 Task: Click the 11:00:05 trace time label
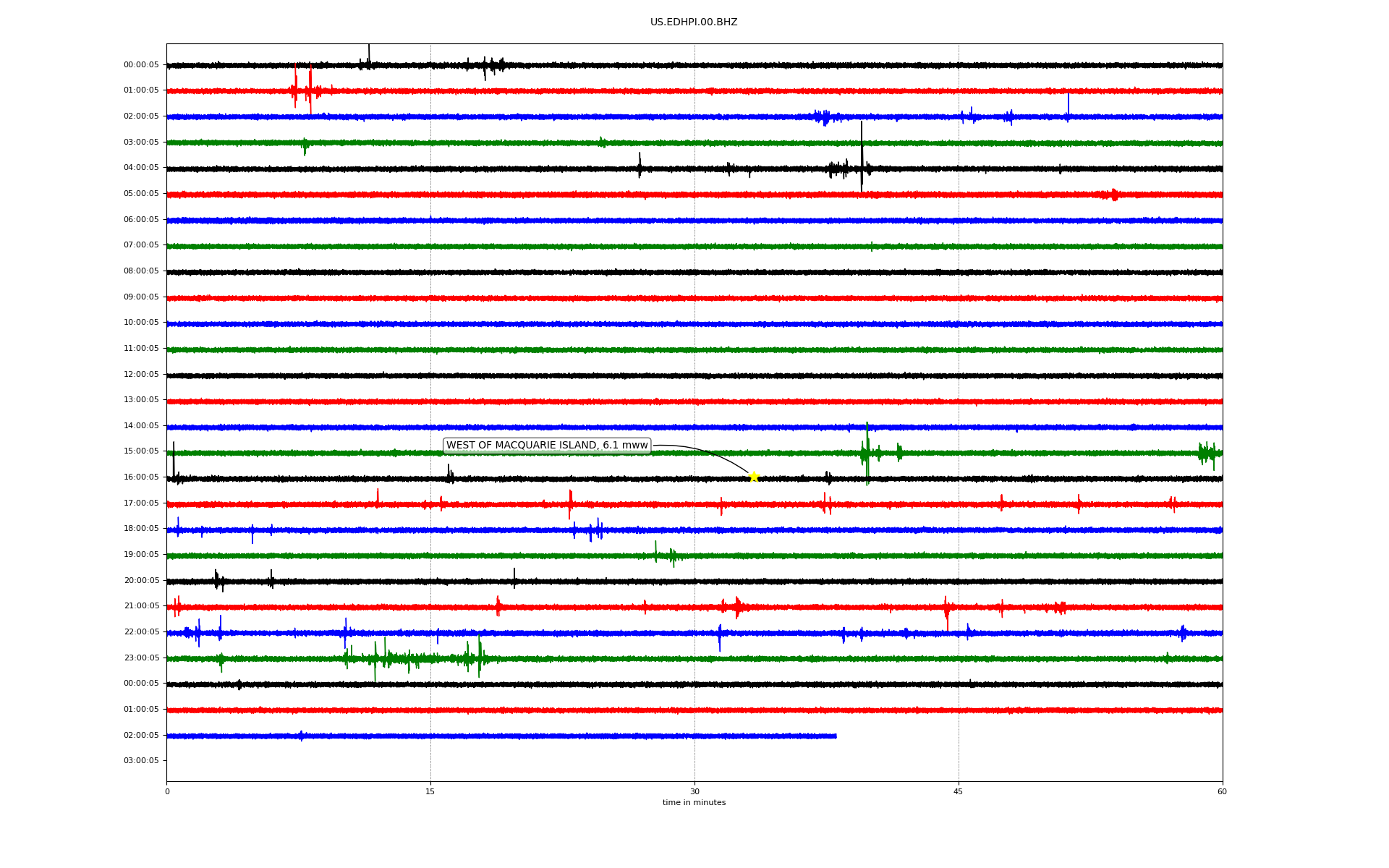tap(141, 349)
